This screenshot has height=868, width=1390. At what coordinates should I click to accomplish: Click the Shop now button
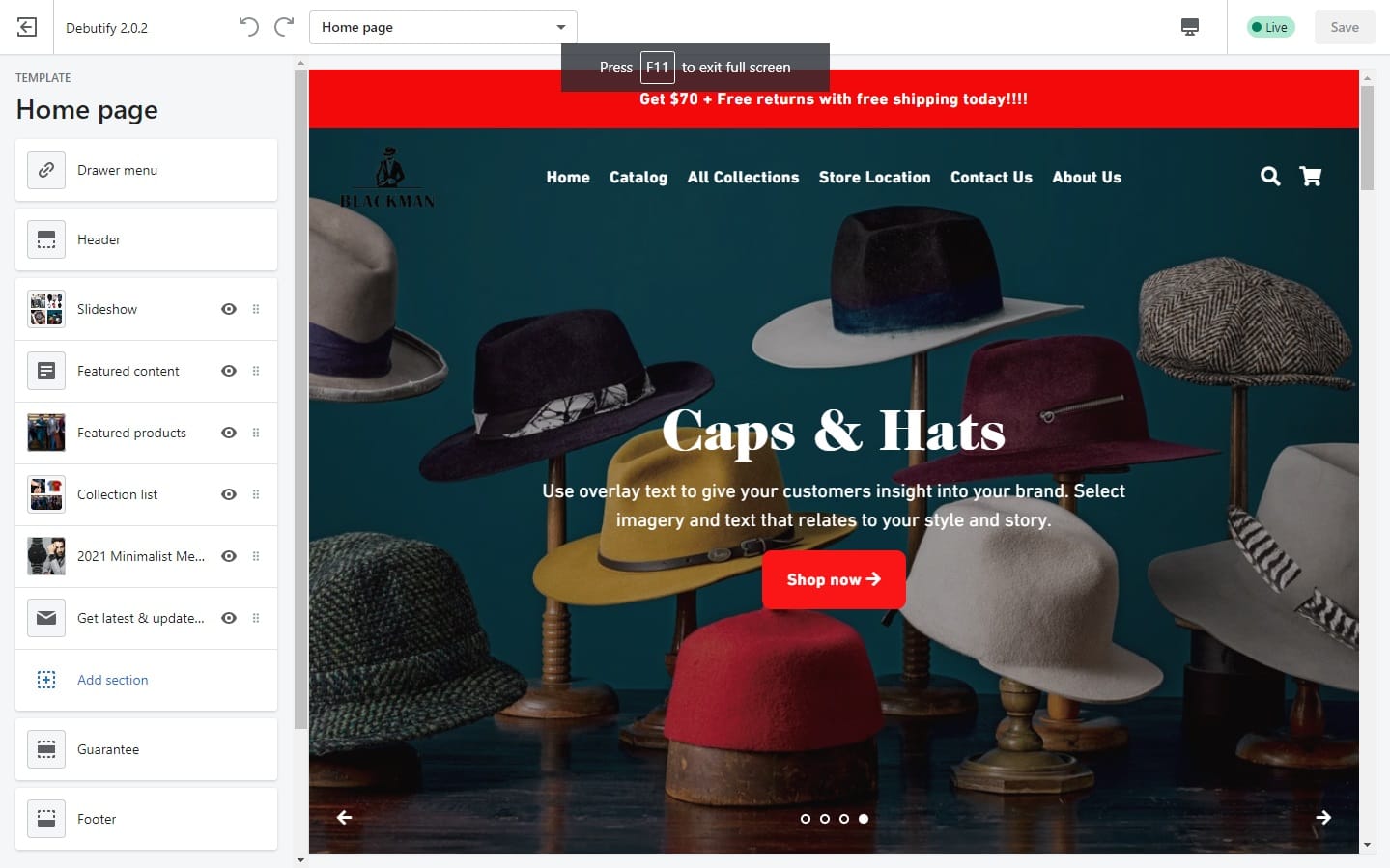[x=834, y=579]
